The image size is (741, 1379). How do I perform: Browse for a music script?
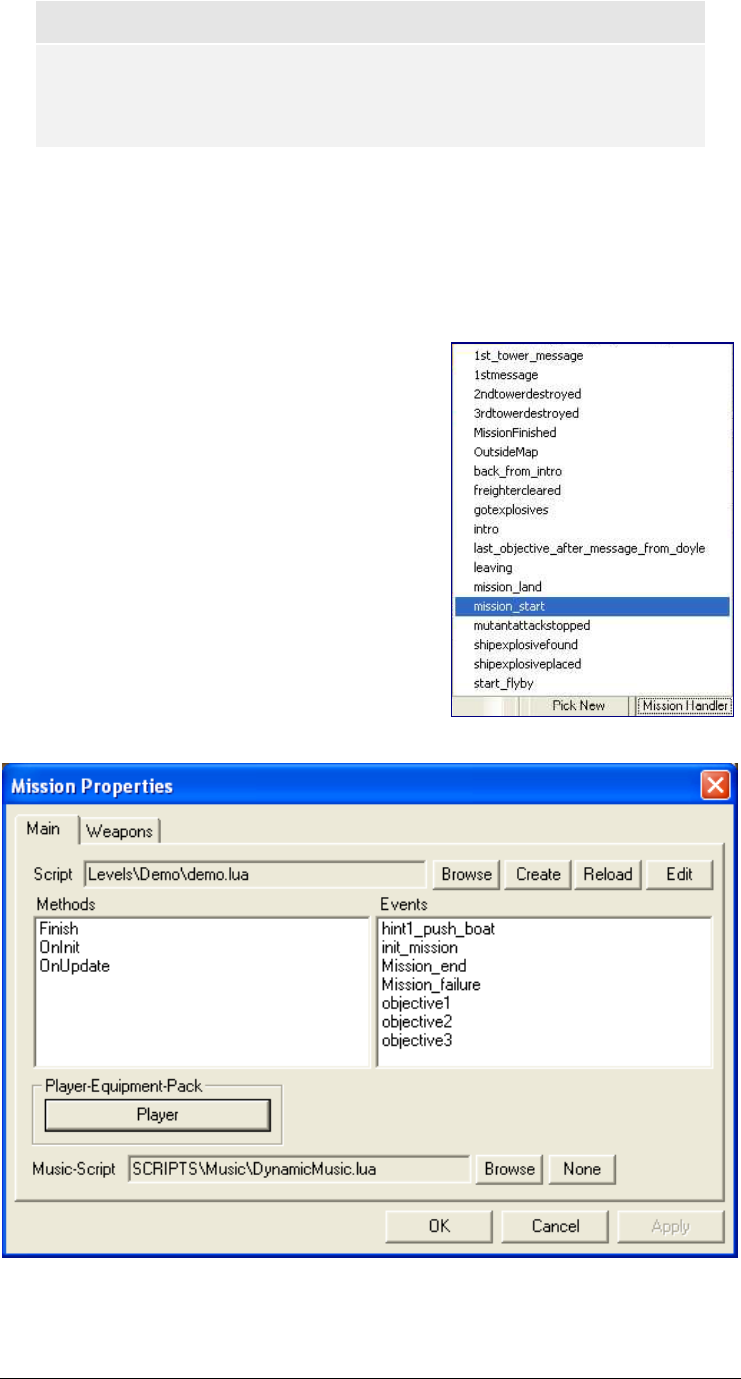pyautogui.click(x=510, y=1169)
